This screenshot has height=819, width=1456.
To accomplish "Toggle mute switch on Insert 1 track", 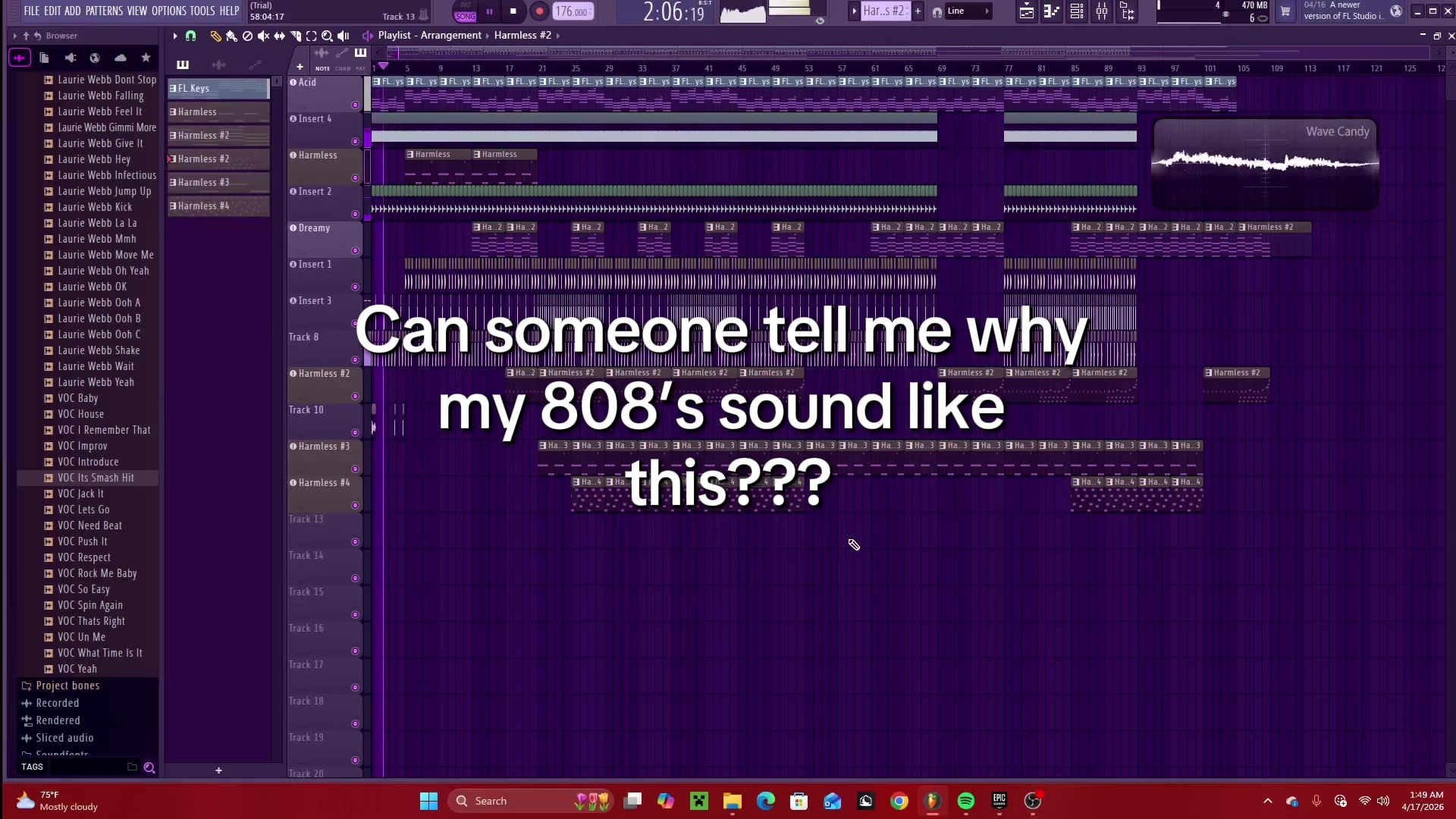I will [x=355, y=287].
